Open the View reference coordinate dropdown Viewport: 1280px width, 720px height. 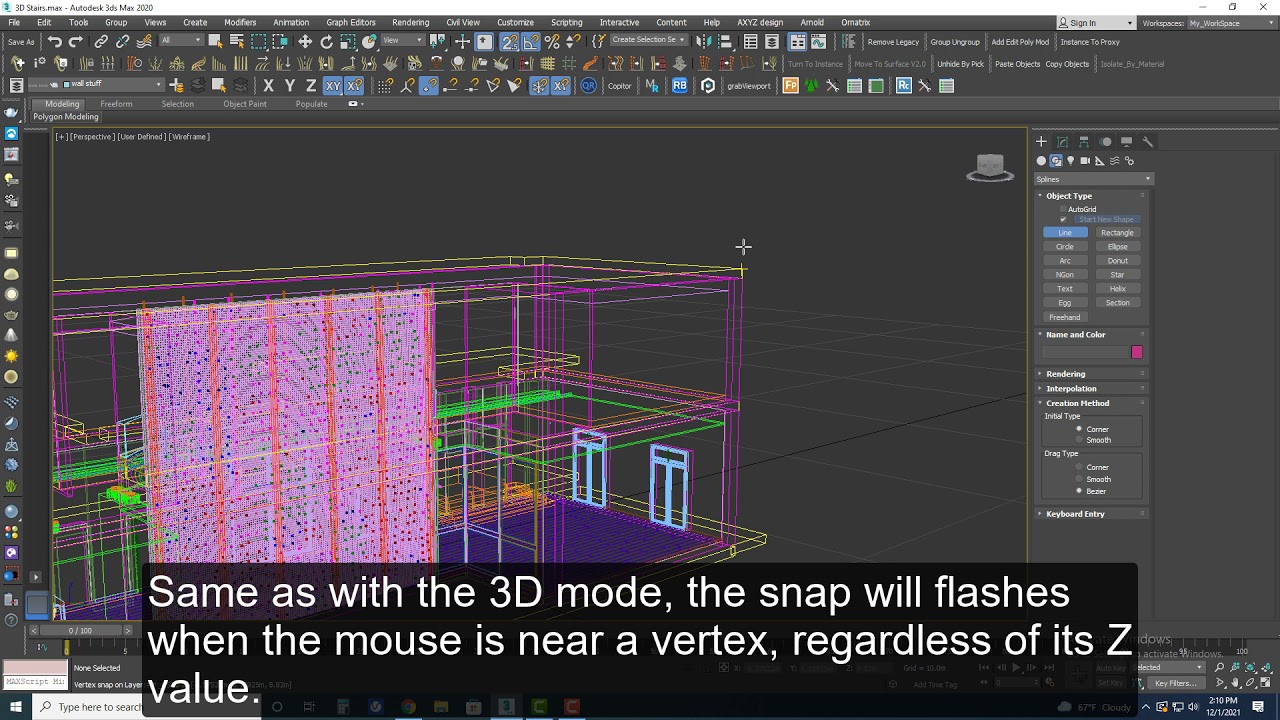pos(403,41)
